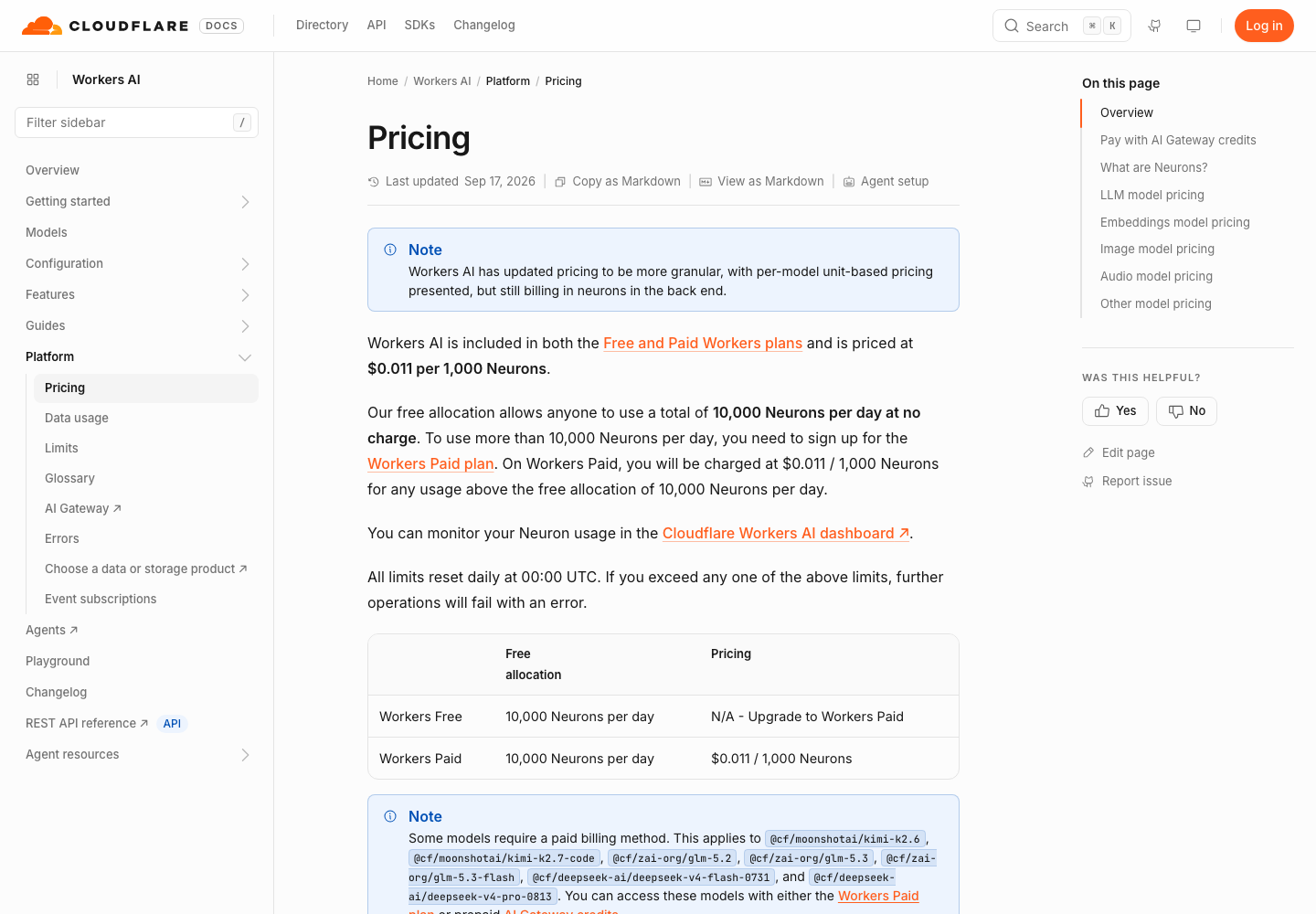Click the Cloudflare cloud logo
Image resolution: width=1316 pixels, height=914 pixels.
[42, 26]
